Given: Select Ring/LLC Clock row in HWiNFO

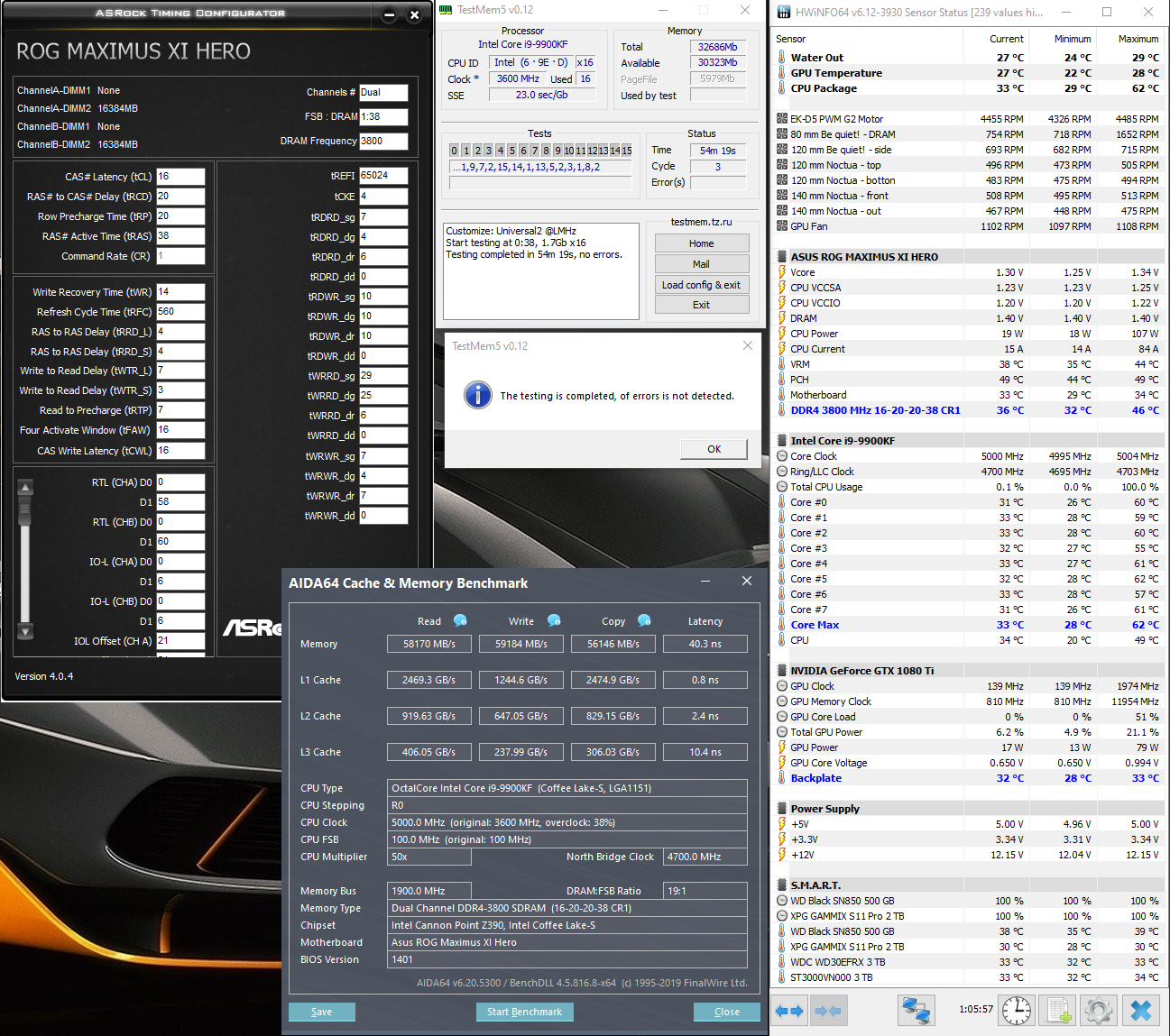Looking at the screenshot, I should click(x=968, y=472).
